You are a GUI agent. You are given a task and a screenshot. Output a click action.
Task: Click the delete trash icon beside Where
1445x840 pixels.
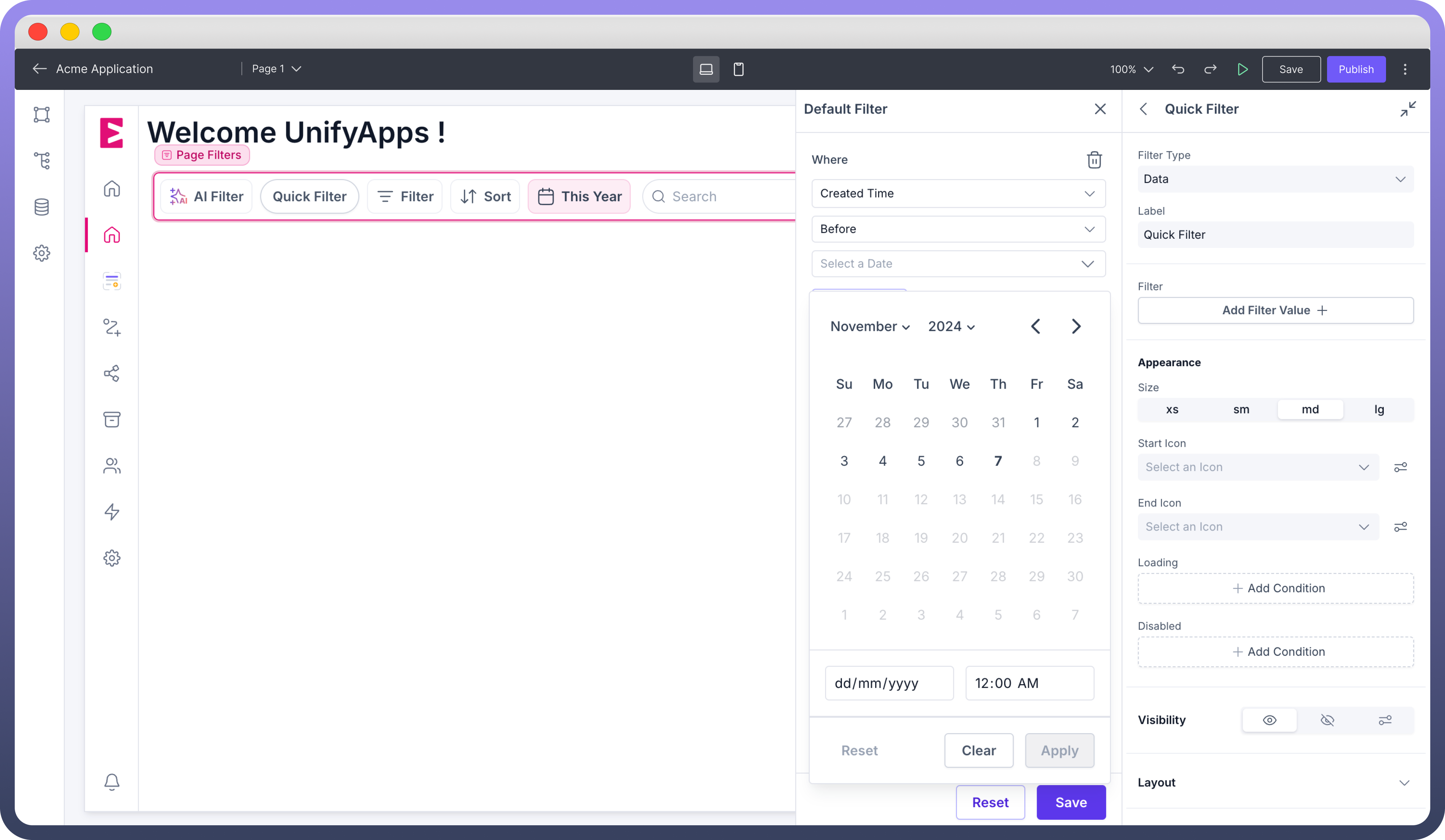(1094, 160)
